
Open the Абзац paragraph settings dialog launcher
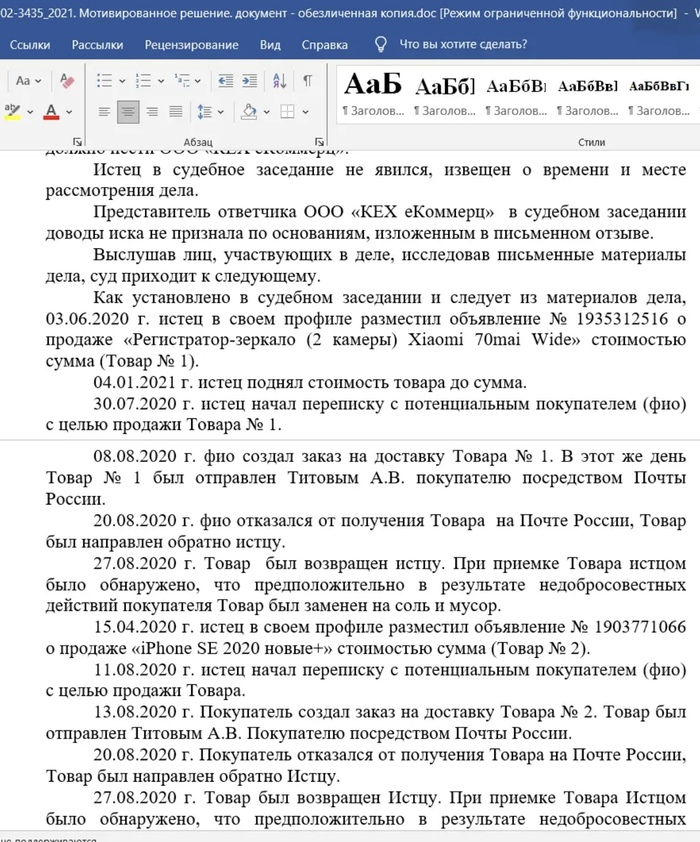pyautogui.click(x=319, y=142)
